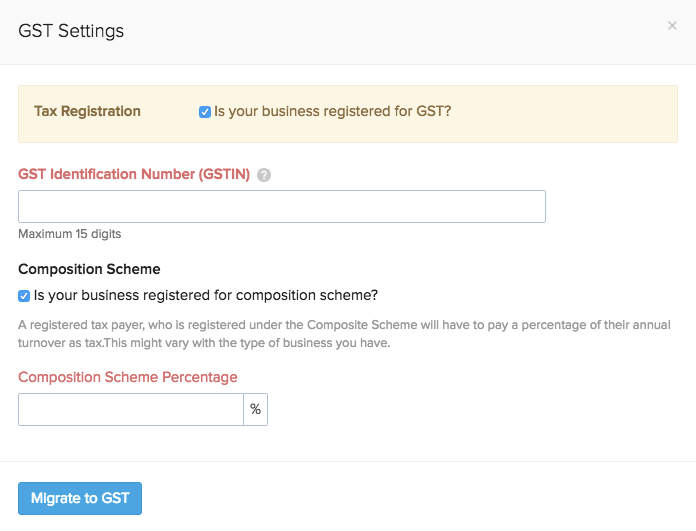Click the 'Is your business registered for GST?' label
This screenshot has height=531, width=696.
pyautogui.click(x=332, y=111)
